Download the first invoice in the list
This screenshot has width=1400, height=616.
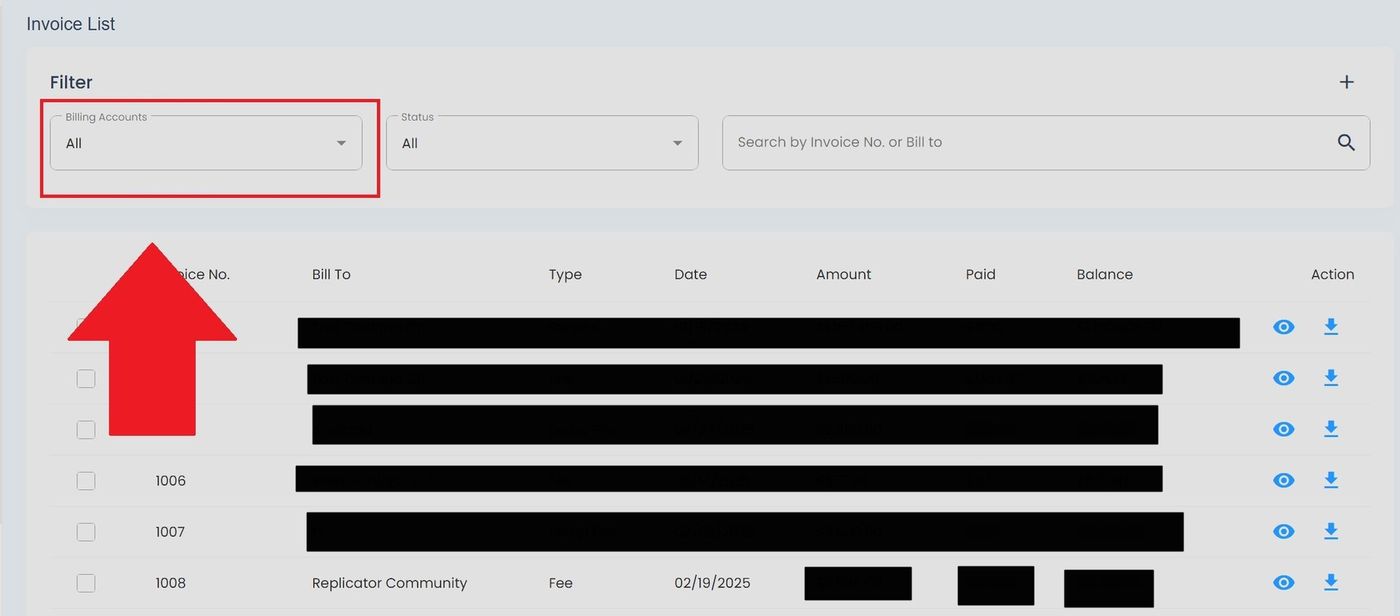(1330, 327)
